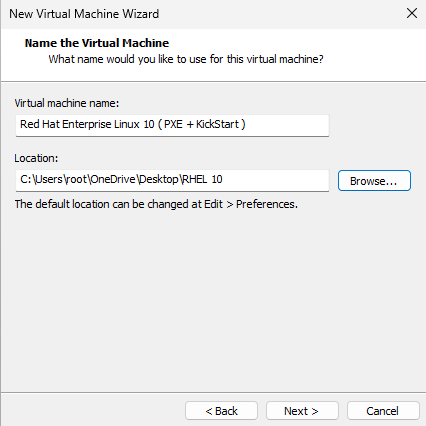
Task: Click the Virtual machine name field
Action: tap(172, 125)
